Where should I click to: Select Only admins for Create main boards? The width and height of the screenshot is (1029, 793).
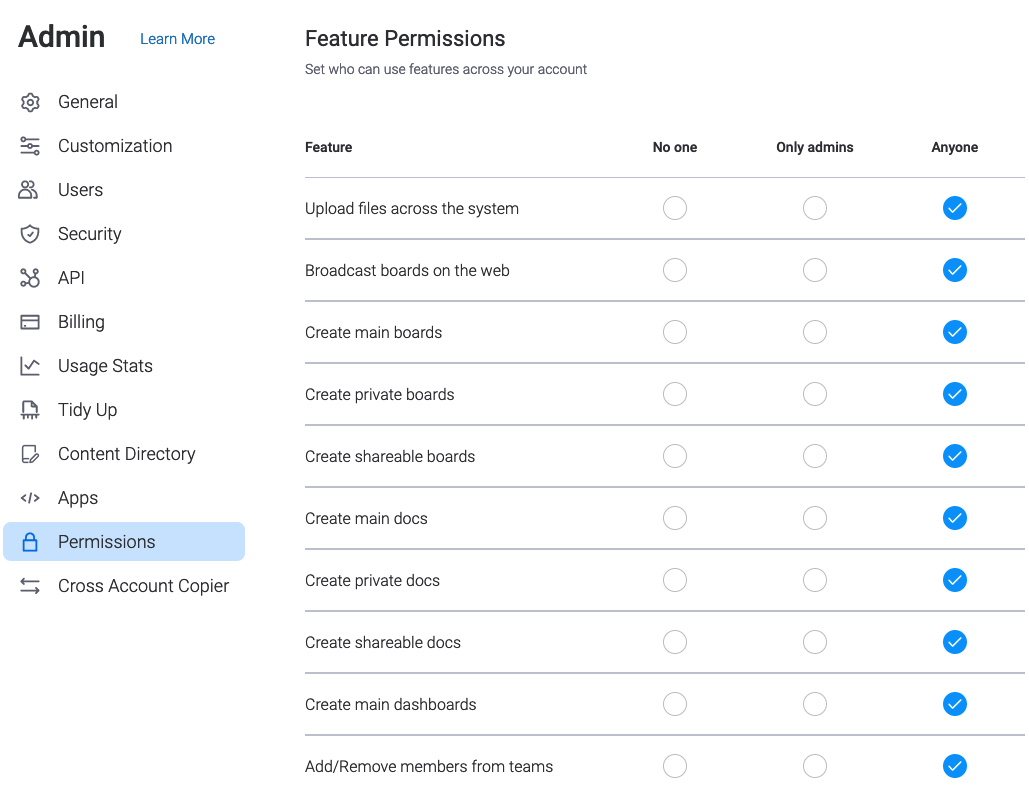pyautogui.click(x=815, y=332)
